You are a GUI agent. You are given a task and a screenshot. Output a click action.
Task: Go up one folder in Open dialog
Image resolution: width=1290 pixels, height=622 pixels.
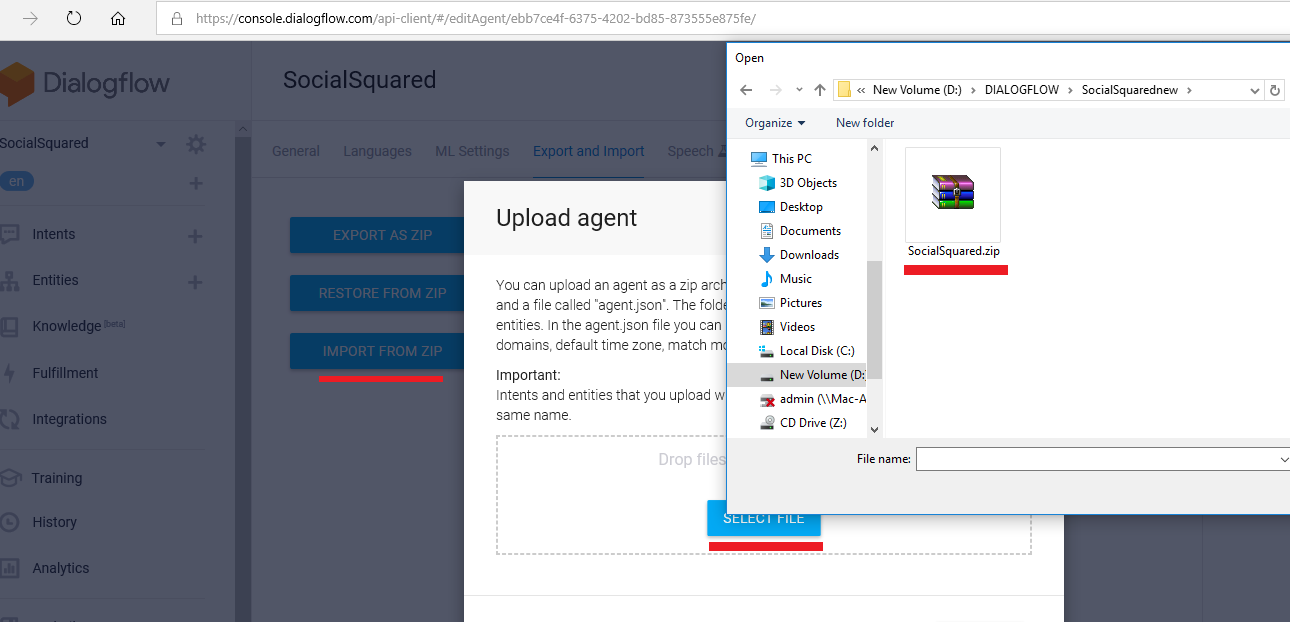coord(820,90)
